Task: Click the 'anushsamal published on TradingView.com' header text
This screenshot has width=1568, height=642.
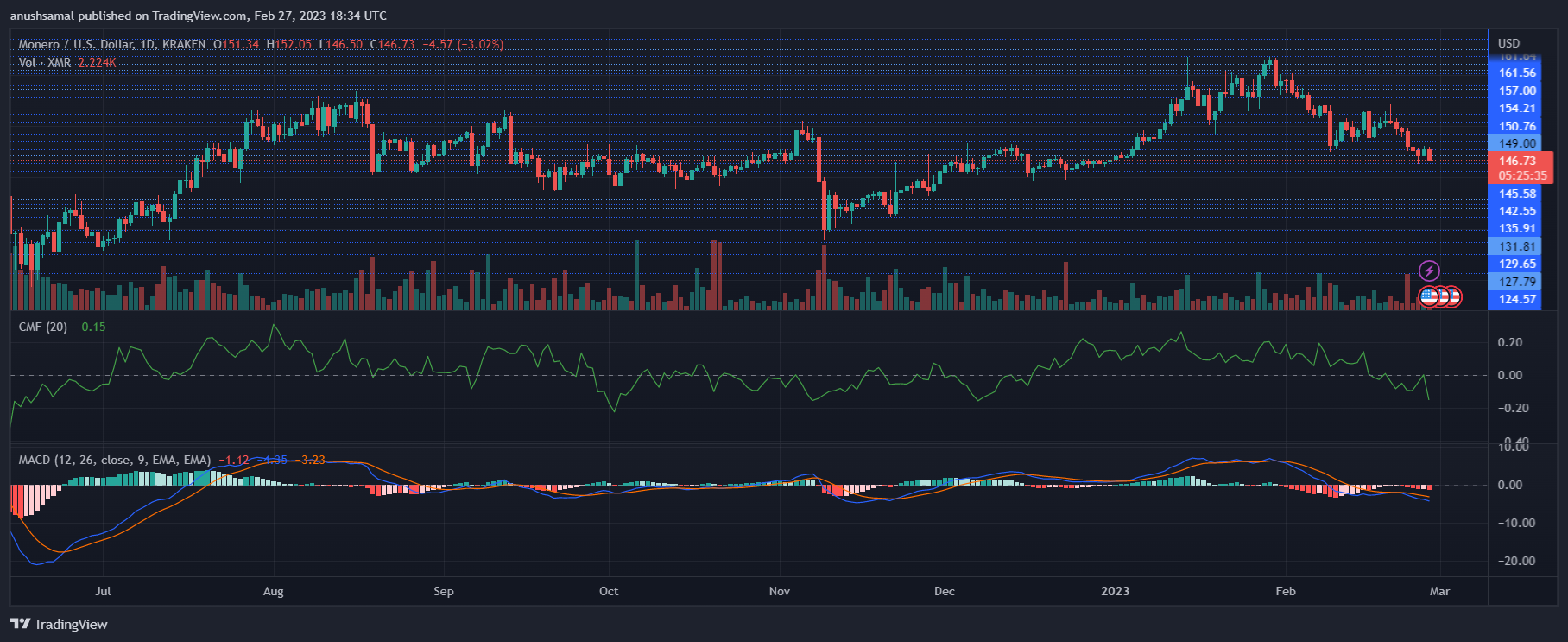Action: pos(129,16)
